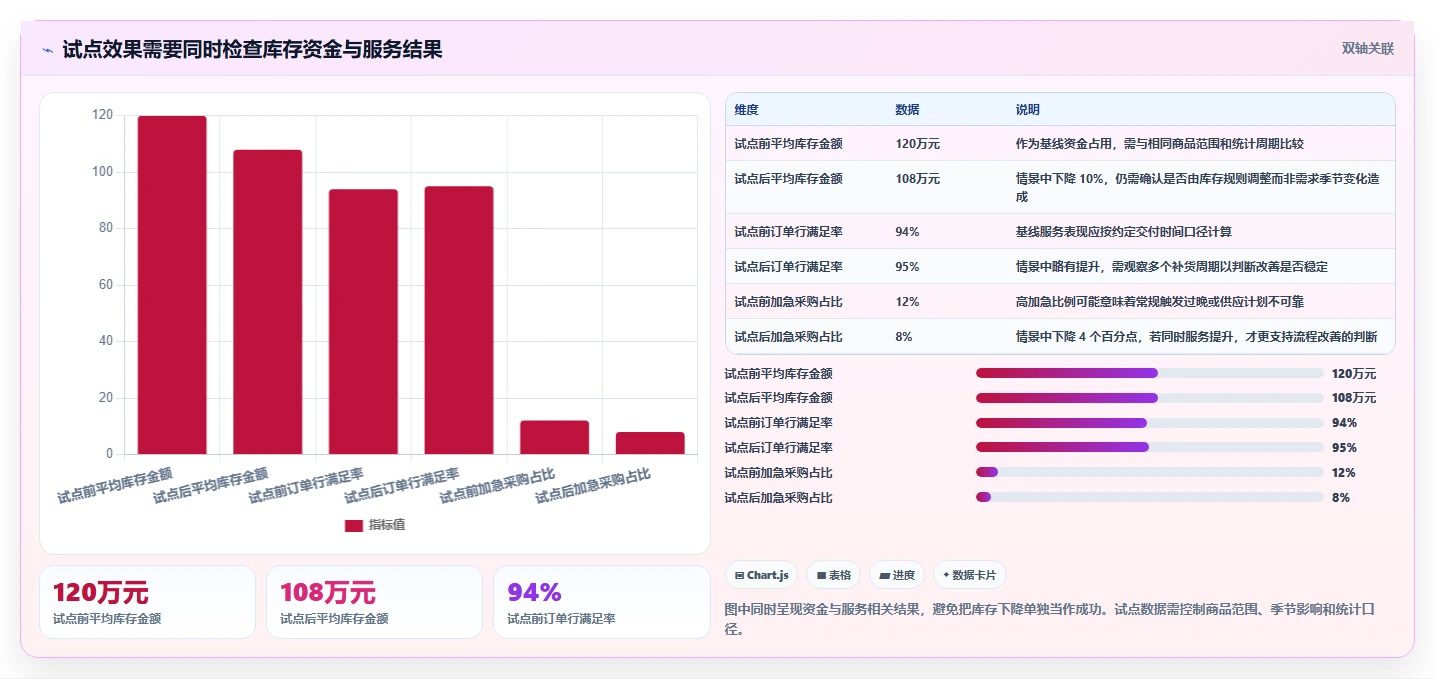Click the 120 y-axis tick label
Image resolution: width=1435 pixels, height=679 pixels.
coord(102,115)
